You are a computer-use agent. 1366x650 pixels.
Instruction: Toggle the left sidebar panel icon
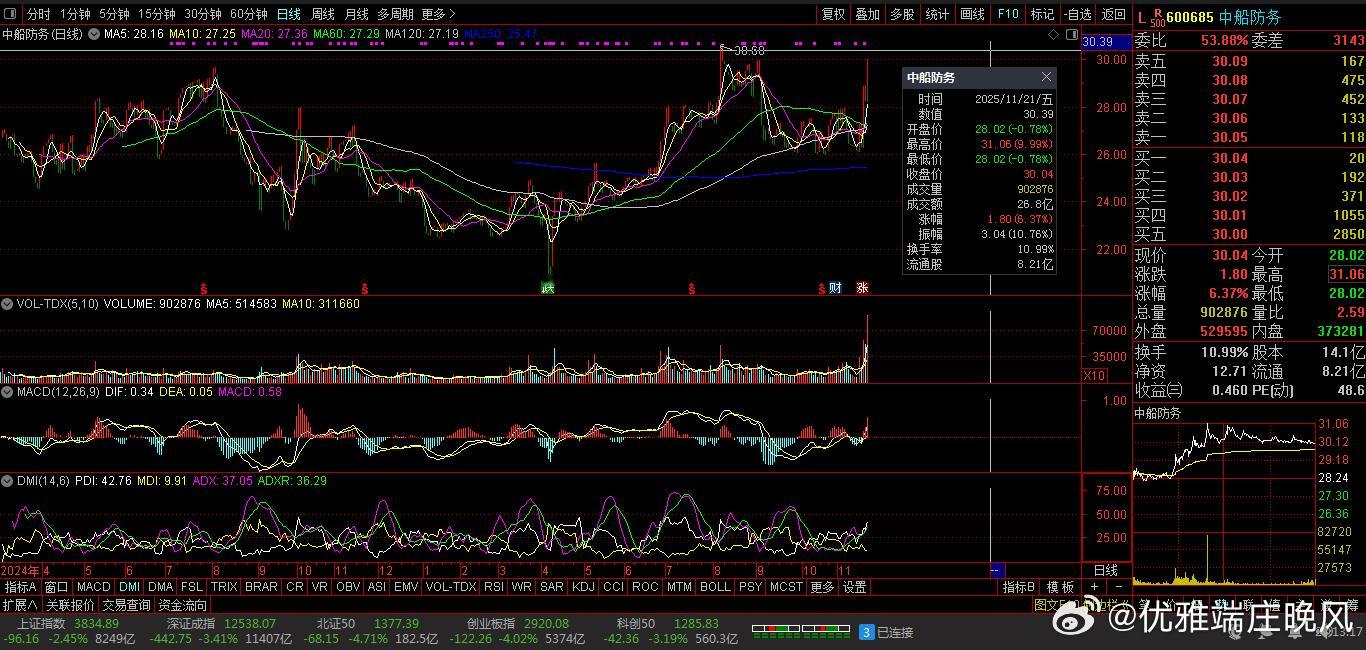11,14
